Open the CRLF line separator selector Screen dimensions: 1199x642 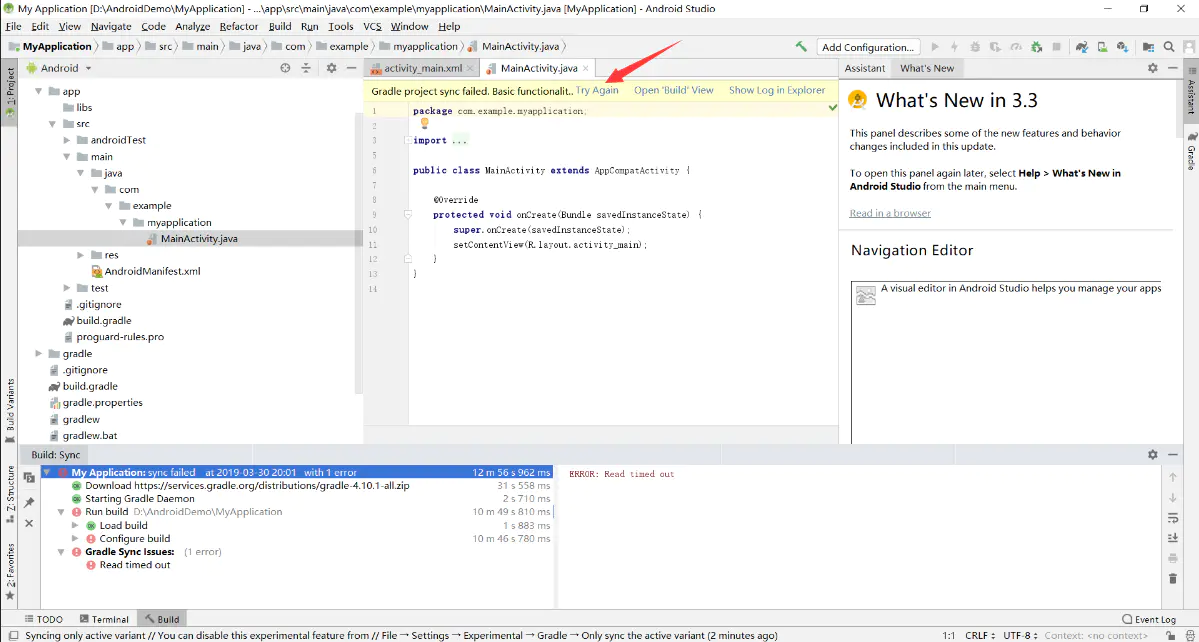coord(982,635)
